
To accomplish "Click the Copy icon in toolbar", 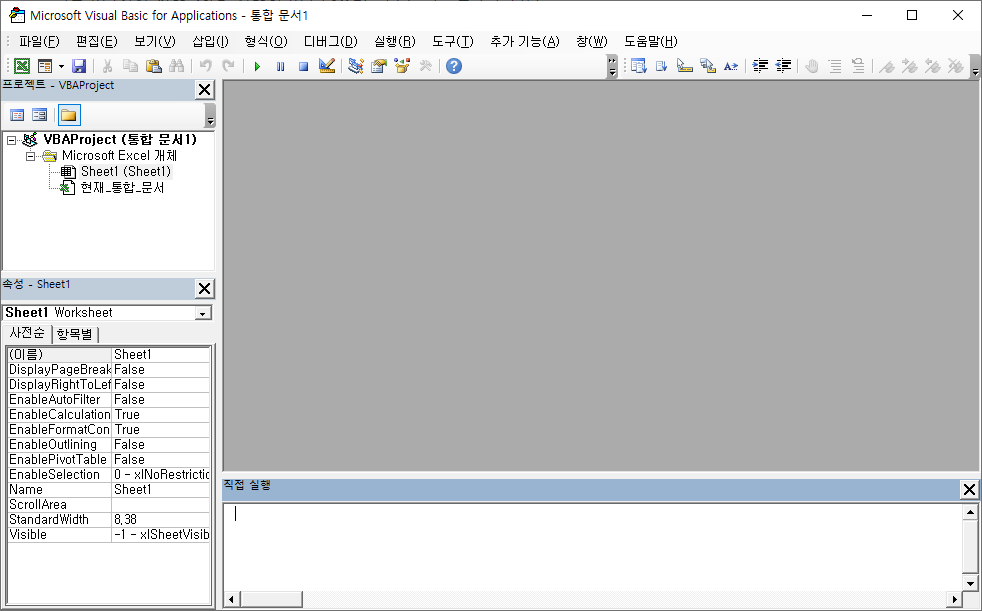I will pyautogui.click(x=130, y=66).
